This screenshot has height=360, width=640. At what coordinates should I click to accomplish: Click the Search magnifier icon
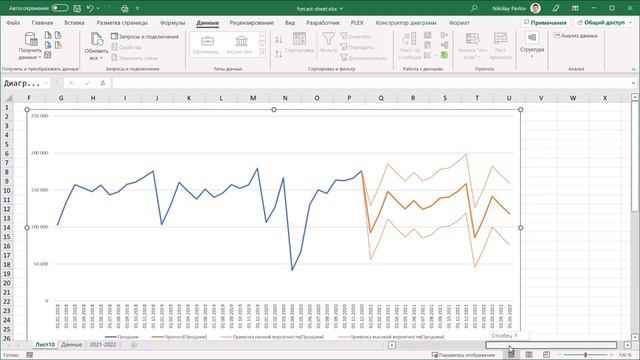tap(474, 8)
